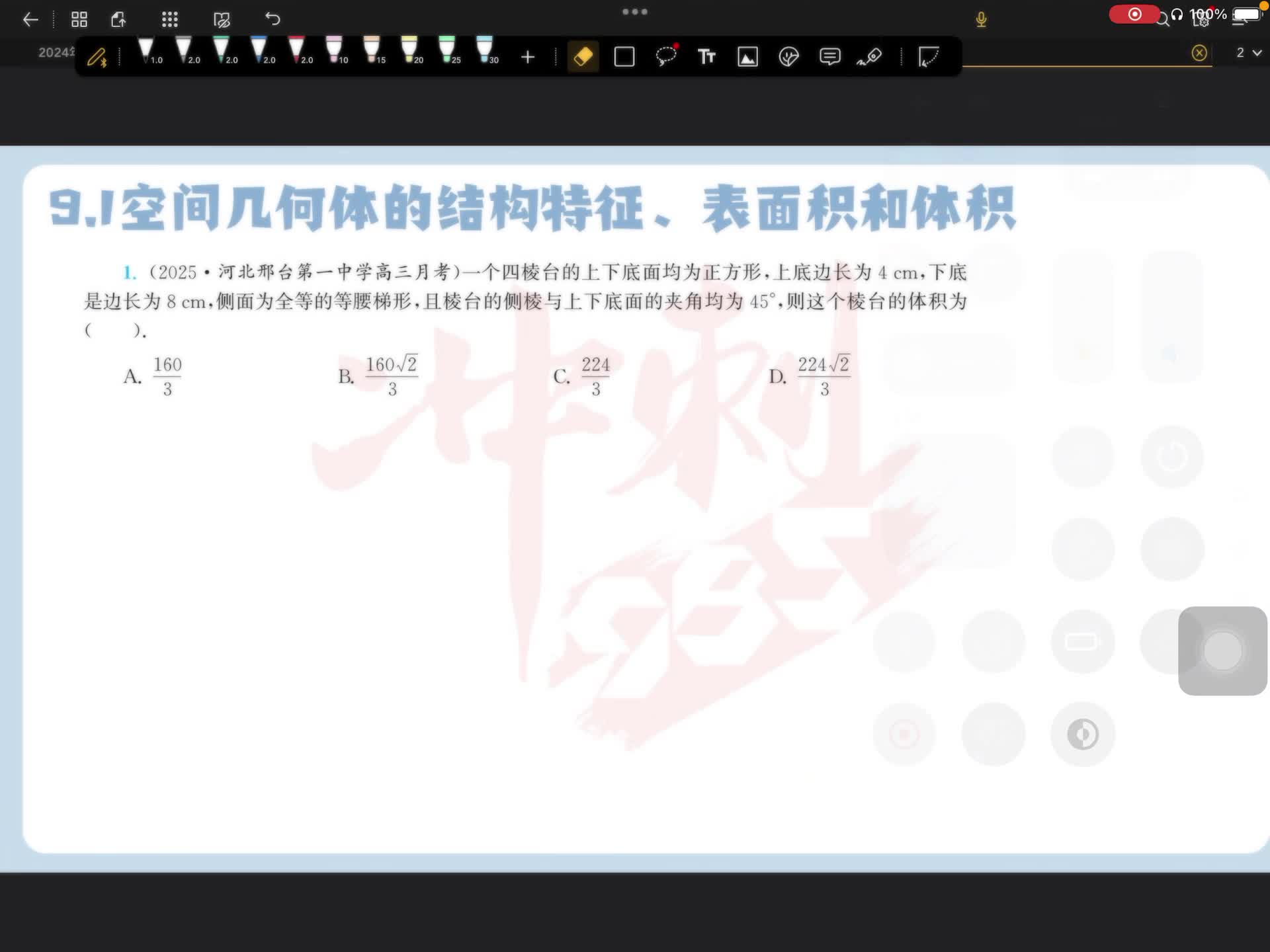Toggle the audio recording microphone
The image size is (1270, 952).
[x=981, y=20]
